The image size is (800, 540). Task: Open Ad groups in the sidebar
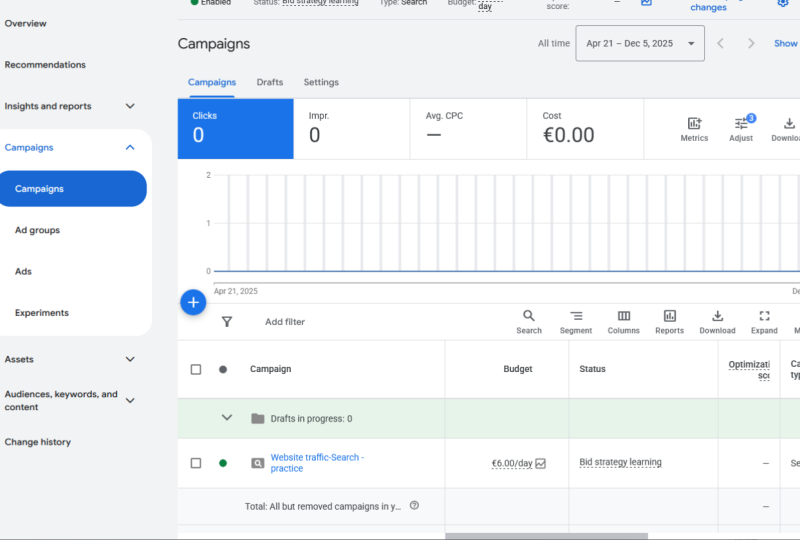[x=37, y=230]
